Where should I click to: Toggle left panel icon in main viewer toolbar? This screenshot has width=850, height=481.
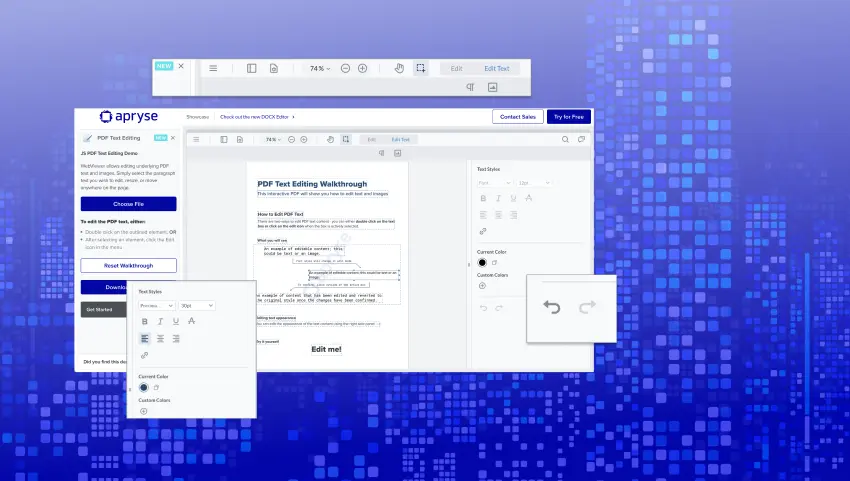[x=224, y=139]
